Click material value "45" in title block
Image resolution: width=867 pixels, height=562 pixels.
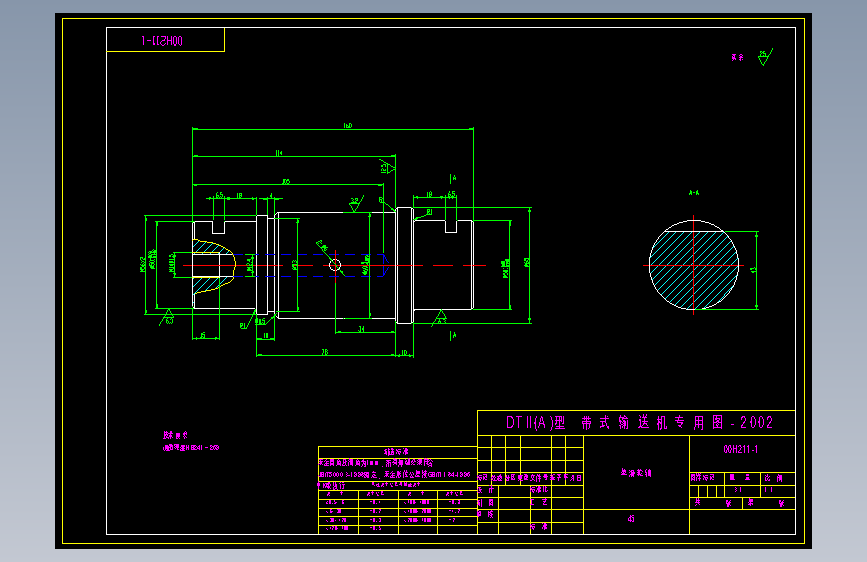[631, 518]
